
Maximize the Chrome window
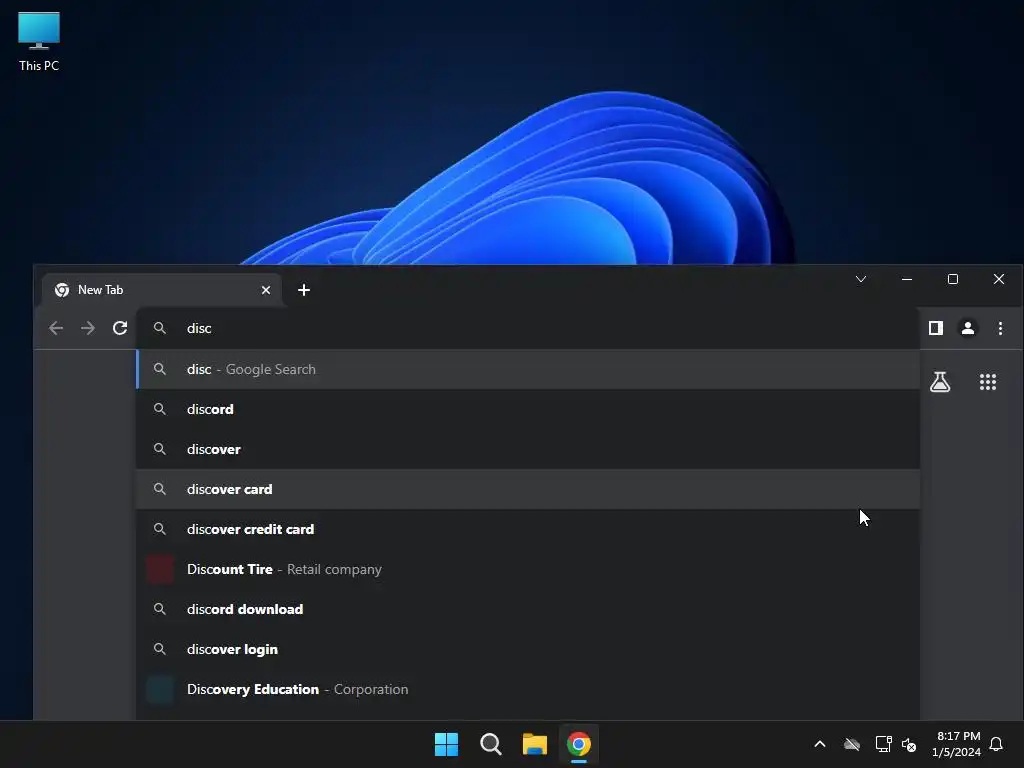click(953, 280)
